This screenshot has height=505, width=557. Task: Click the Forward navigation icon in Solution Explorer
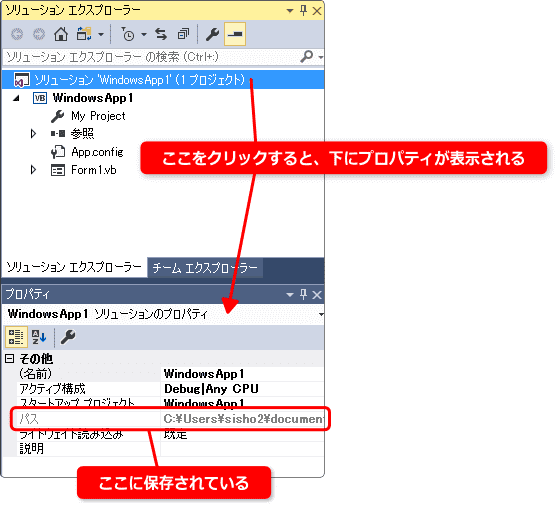click(x=39, y=34)
